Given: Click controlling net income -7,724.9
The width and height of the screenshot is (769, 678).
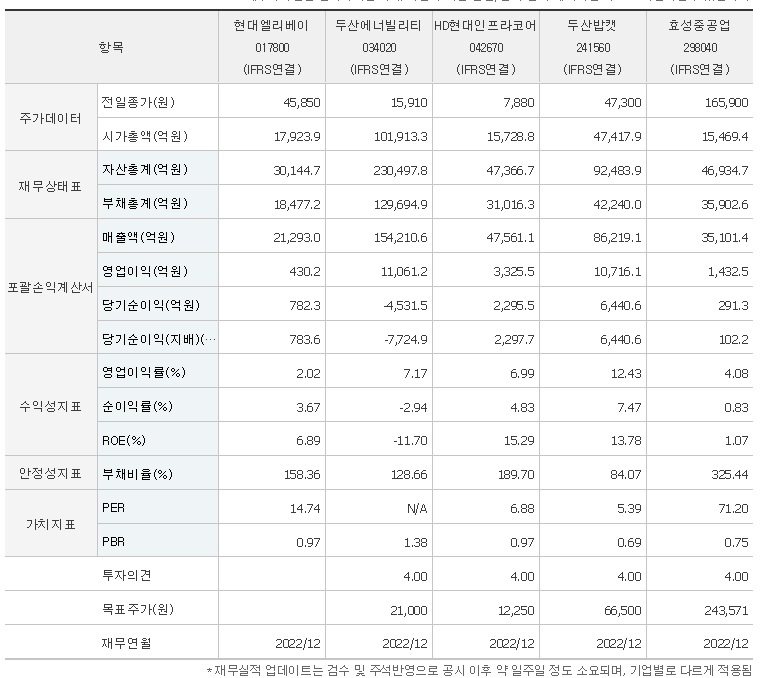Looking at the screenshot, I should 405,339.
